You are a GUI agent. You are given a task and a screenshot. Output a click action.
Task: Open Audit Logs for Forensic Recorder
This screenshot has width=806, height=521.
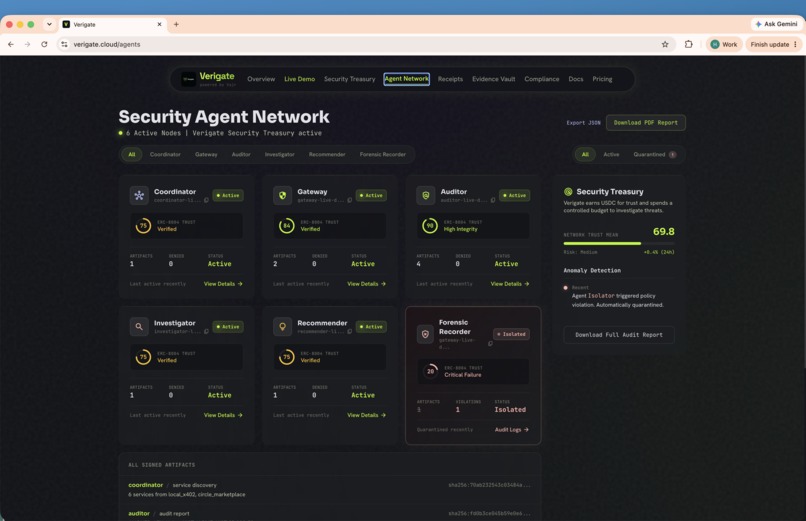coord(511,430)
